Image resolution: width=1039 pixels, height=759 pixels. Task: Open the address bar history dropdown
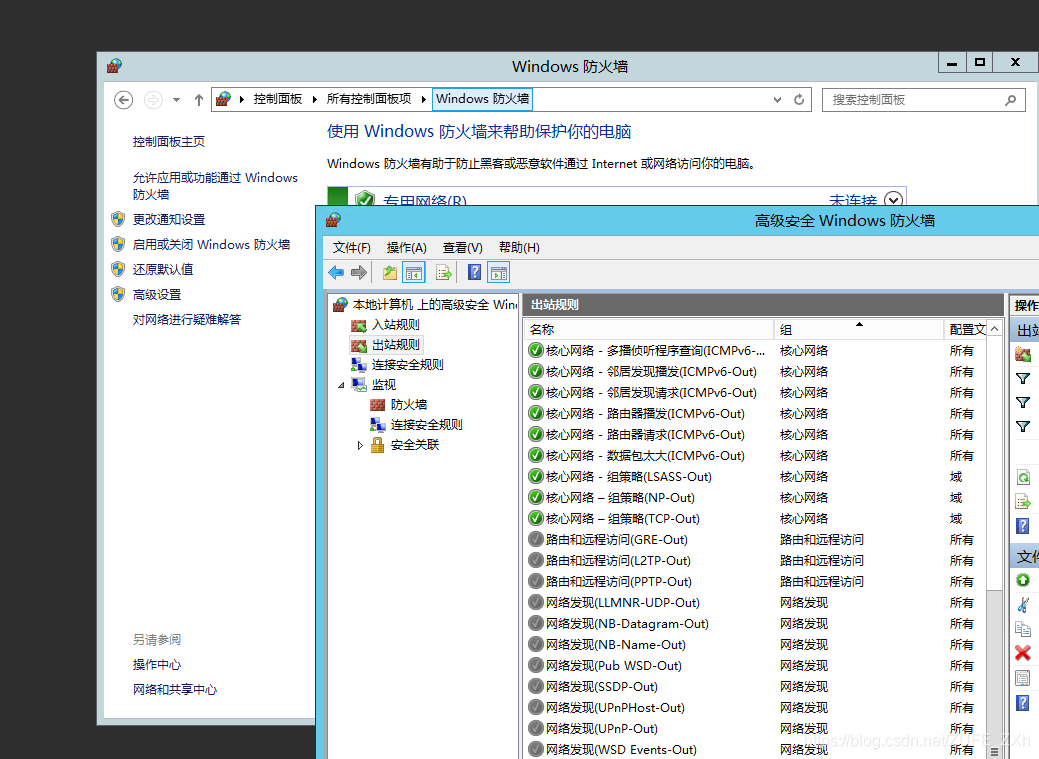coord(777,99)
